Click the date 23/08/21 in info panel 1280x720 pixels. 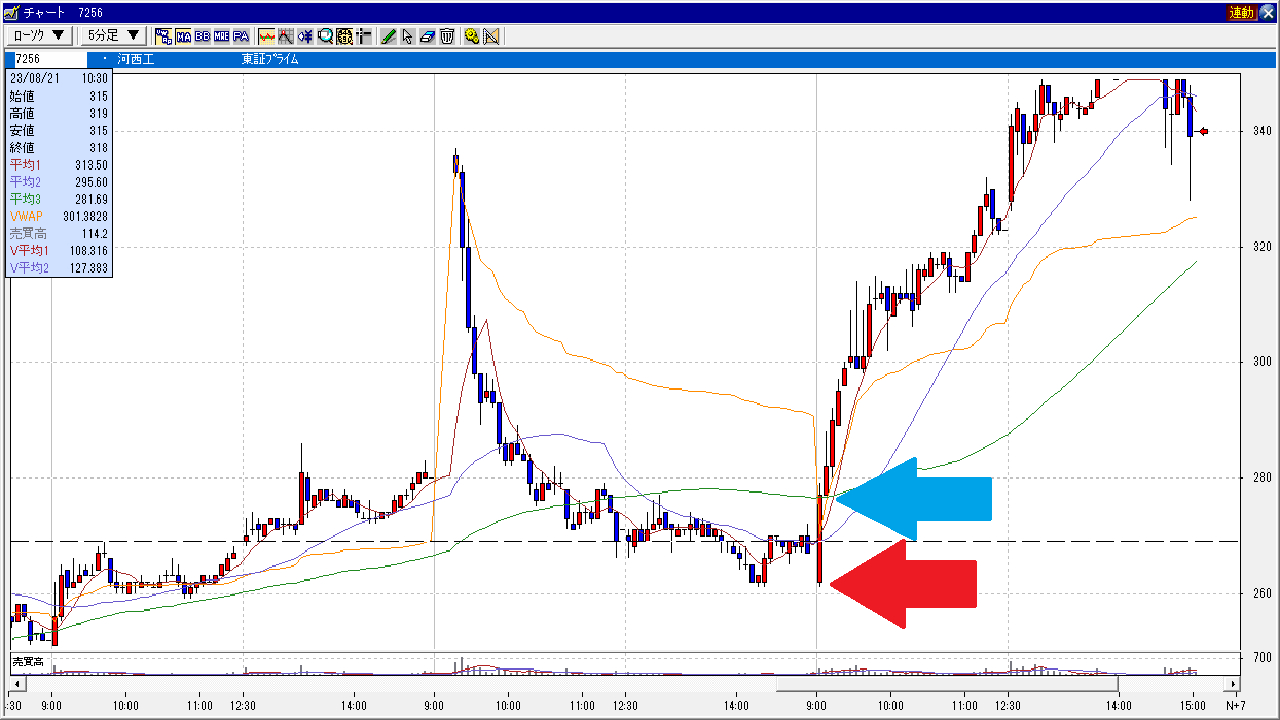click(x=33, y=77)
